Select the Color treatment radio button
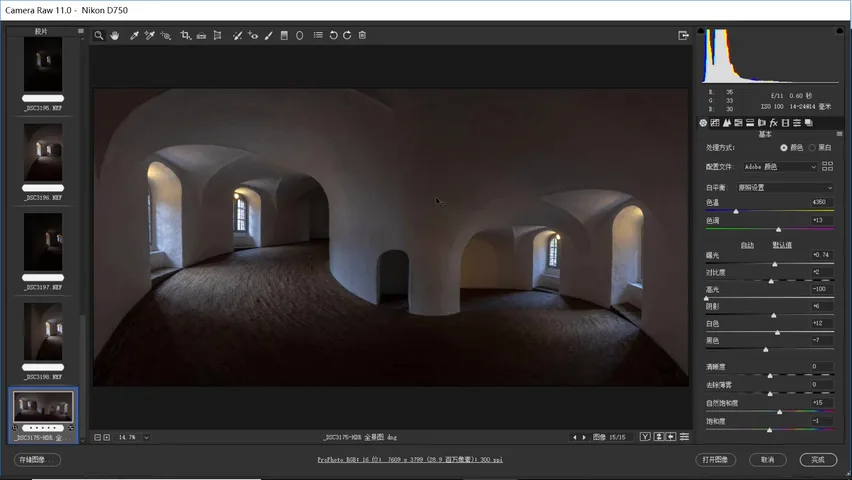 [784, 148]
